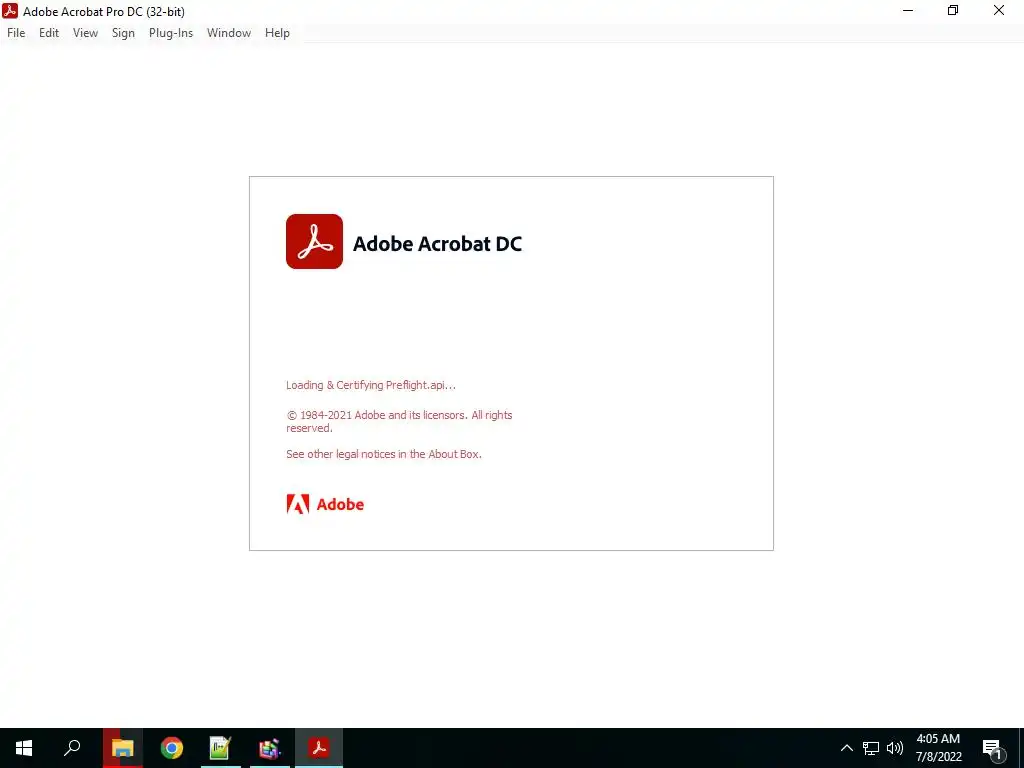Click 'See other legal notices' text
The height and width of the screenshot is (768, 1024).
[x=384, y=454]
